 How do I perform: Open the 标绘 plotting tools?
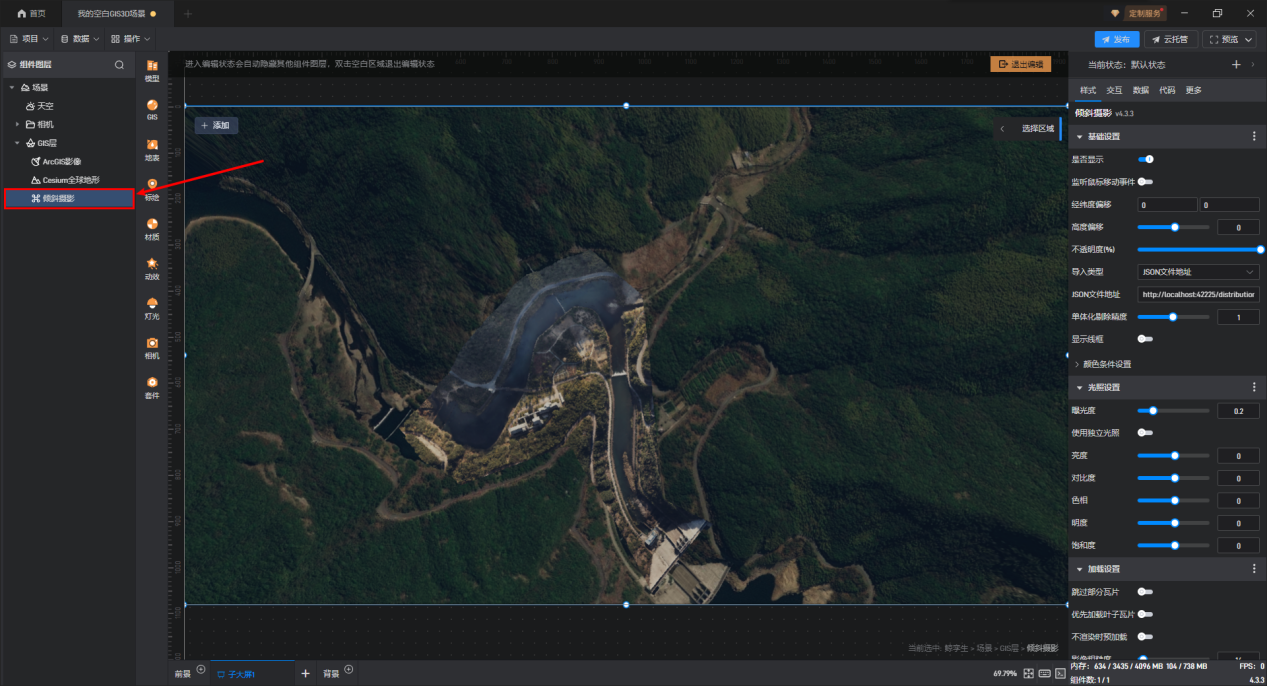click(152, 189)
